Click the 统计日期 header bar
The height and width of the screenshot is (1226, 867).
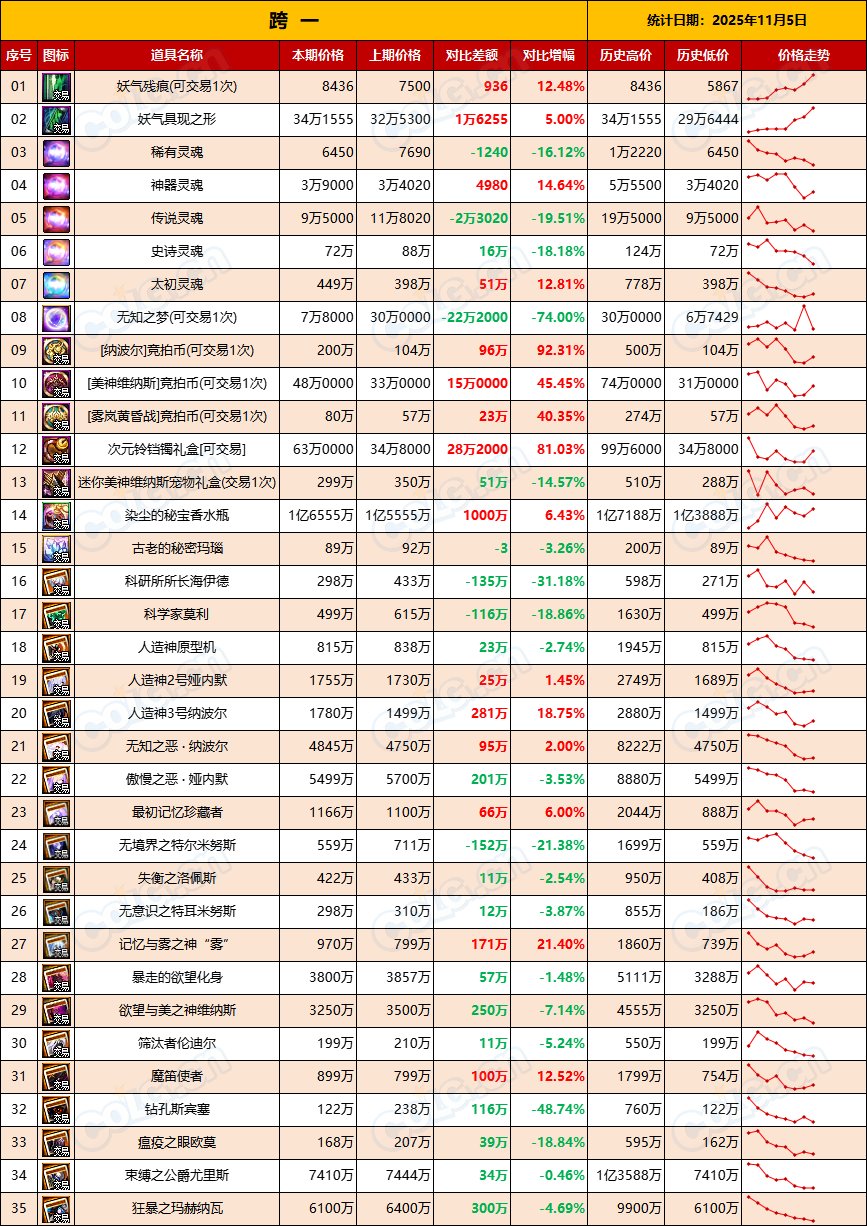click(725, 21)
